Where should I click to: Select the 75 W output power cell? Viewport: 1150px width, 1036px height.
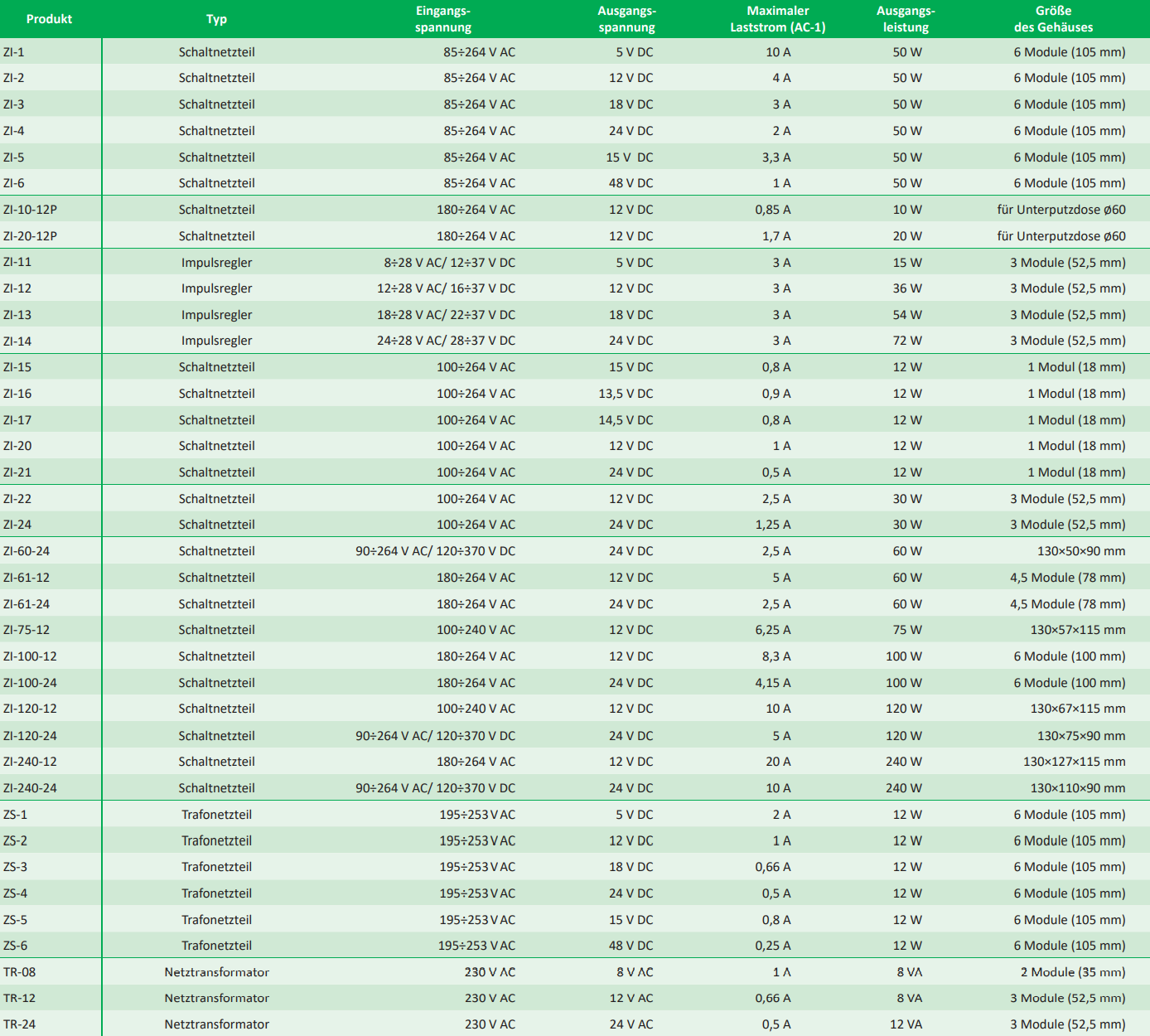[907, 630]
